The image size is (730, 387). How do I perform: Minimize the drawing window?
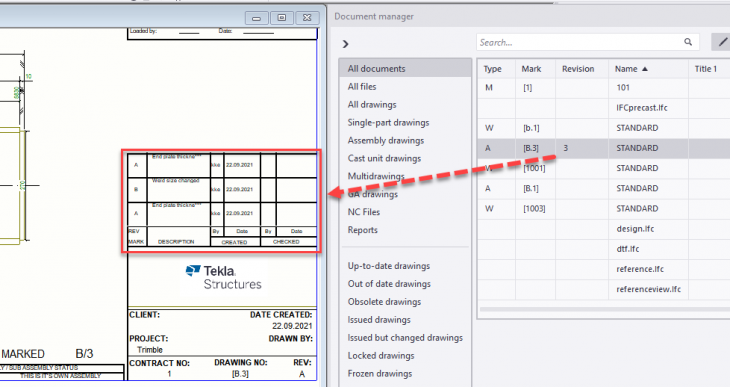(257, 18)
